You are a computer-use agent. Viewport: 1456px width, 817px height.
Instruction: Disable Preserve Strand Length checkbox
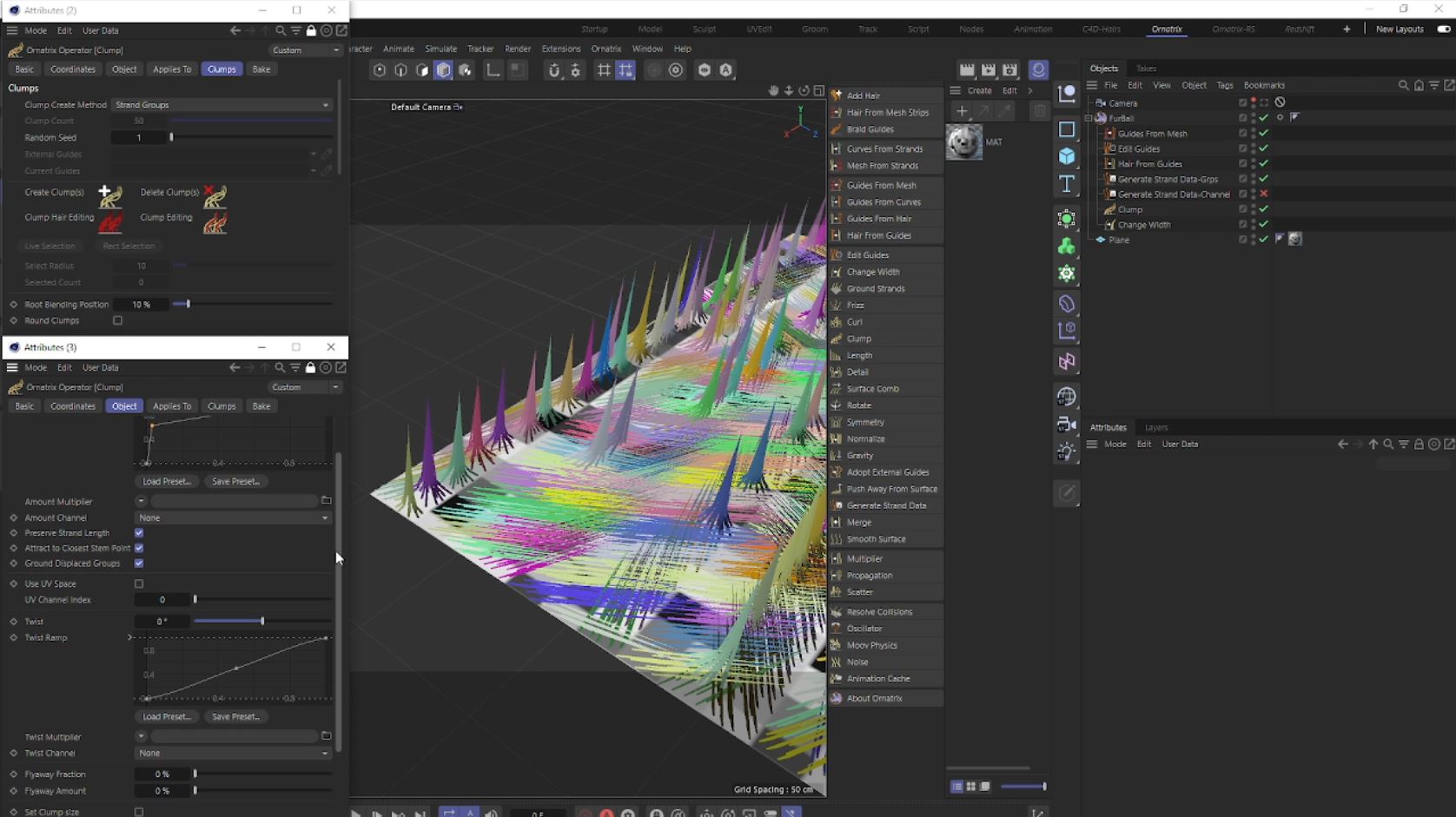[x=139, y=533]
